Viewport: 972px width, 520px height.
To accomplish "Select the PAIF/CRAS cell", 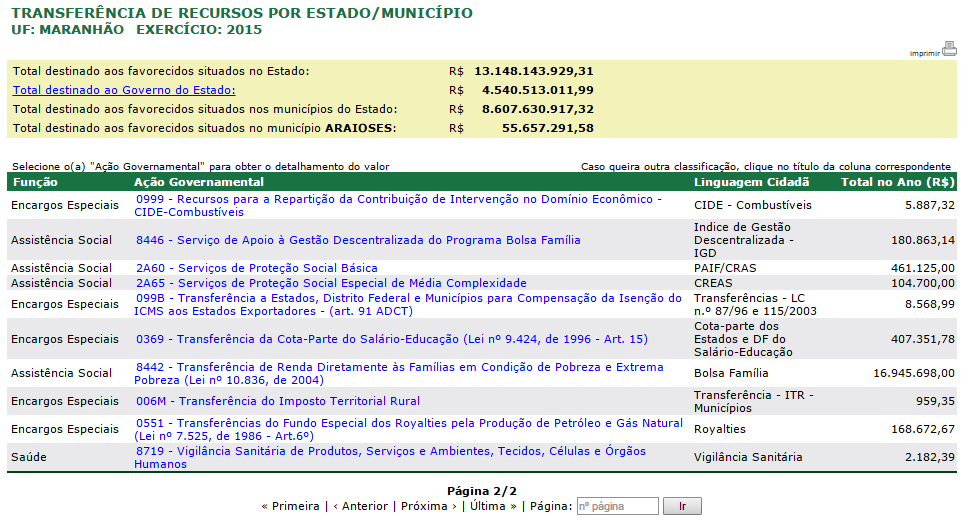I will pos(725,268).
